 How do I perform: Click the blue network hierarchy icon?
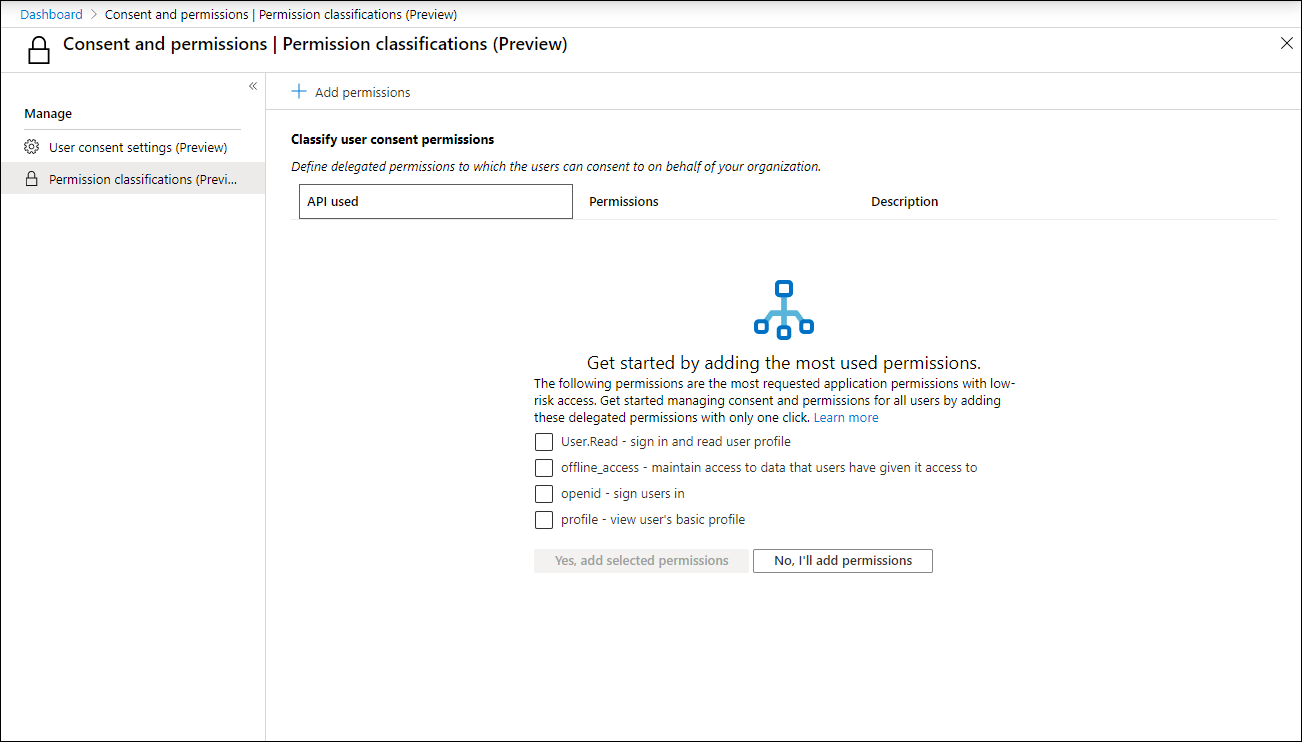point(784,309)
